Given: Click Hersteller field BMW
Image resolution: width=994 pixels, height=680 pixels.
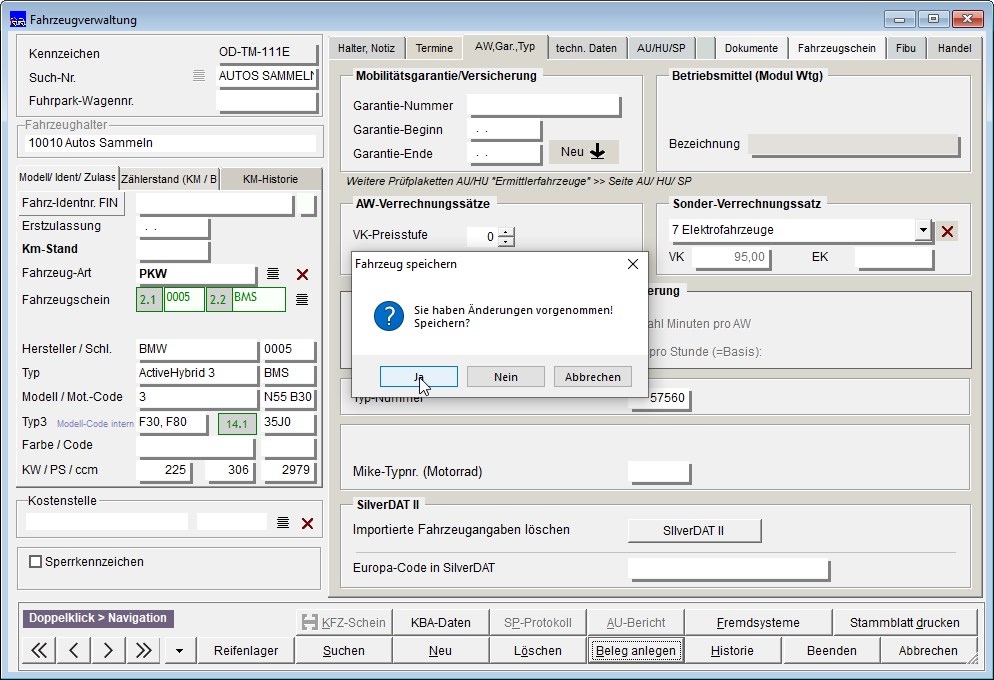Looking at the screenshot, I should point(197,349).
